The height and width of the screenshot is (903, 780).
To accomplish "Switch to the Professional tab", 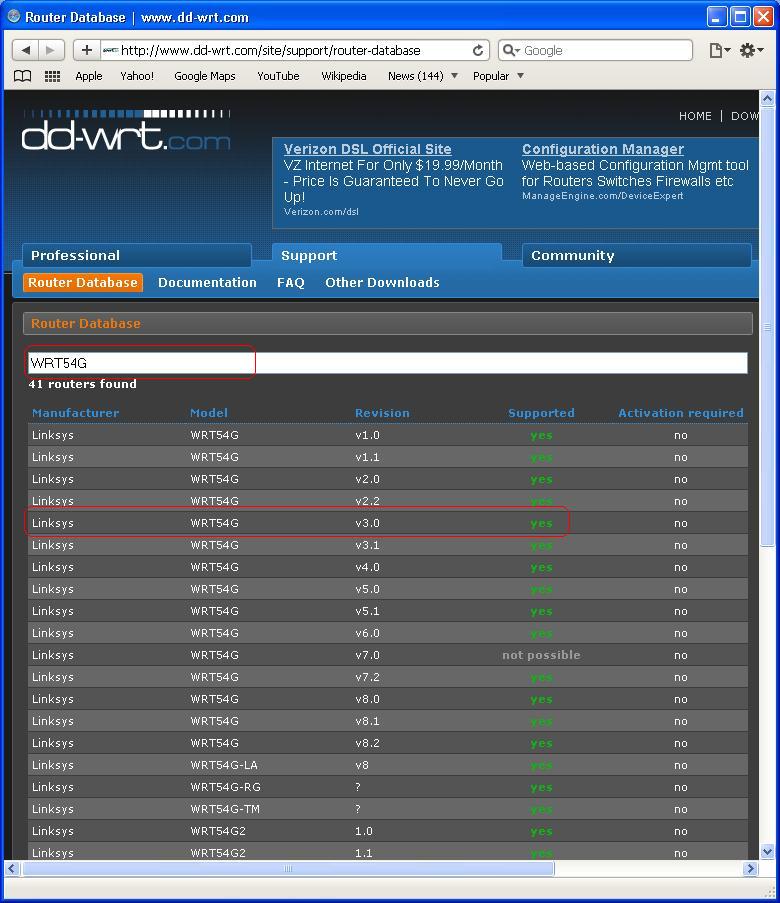I will coord(137,255).
